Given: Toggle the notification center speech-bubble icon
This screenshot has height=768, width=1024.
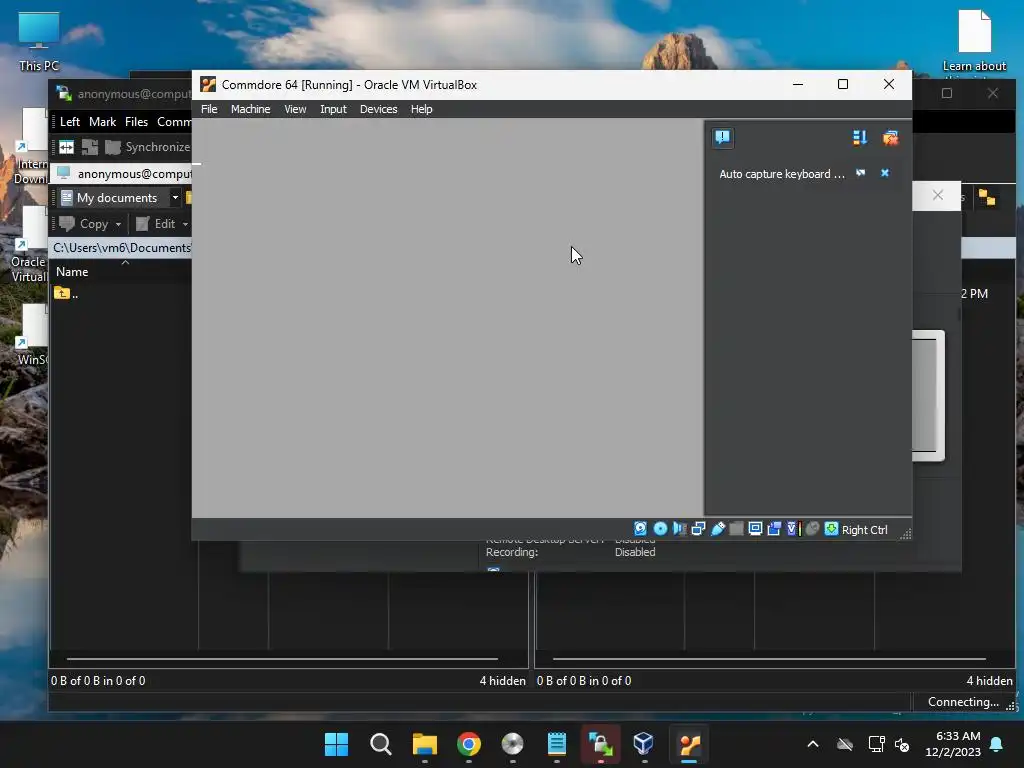Looking at the screenshot, I should [722, 137].
